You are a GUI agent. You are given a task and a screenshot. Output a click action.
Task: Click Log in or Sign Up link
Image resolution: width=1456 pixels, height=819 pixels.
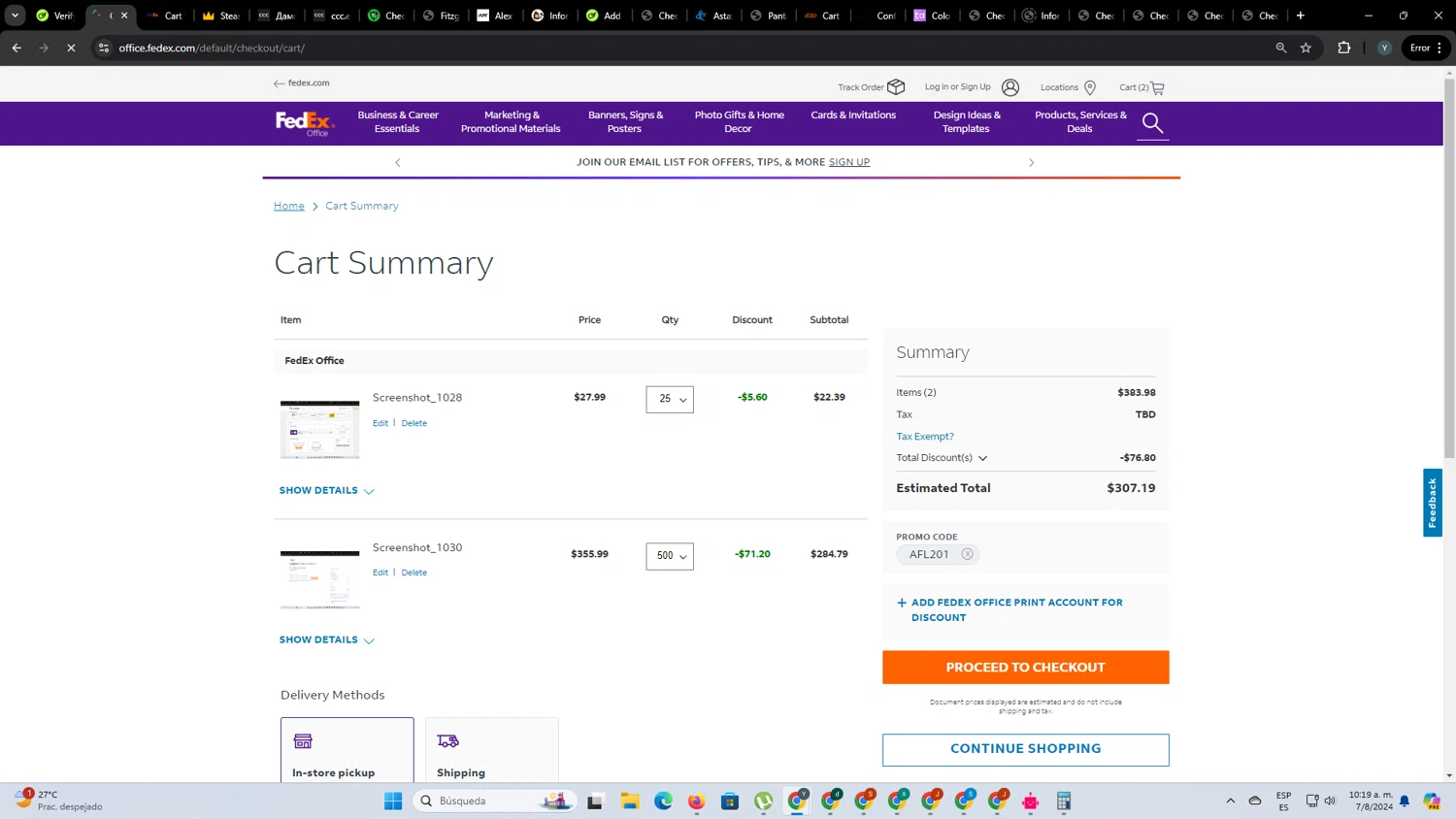tap(958, 87)
